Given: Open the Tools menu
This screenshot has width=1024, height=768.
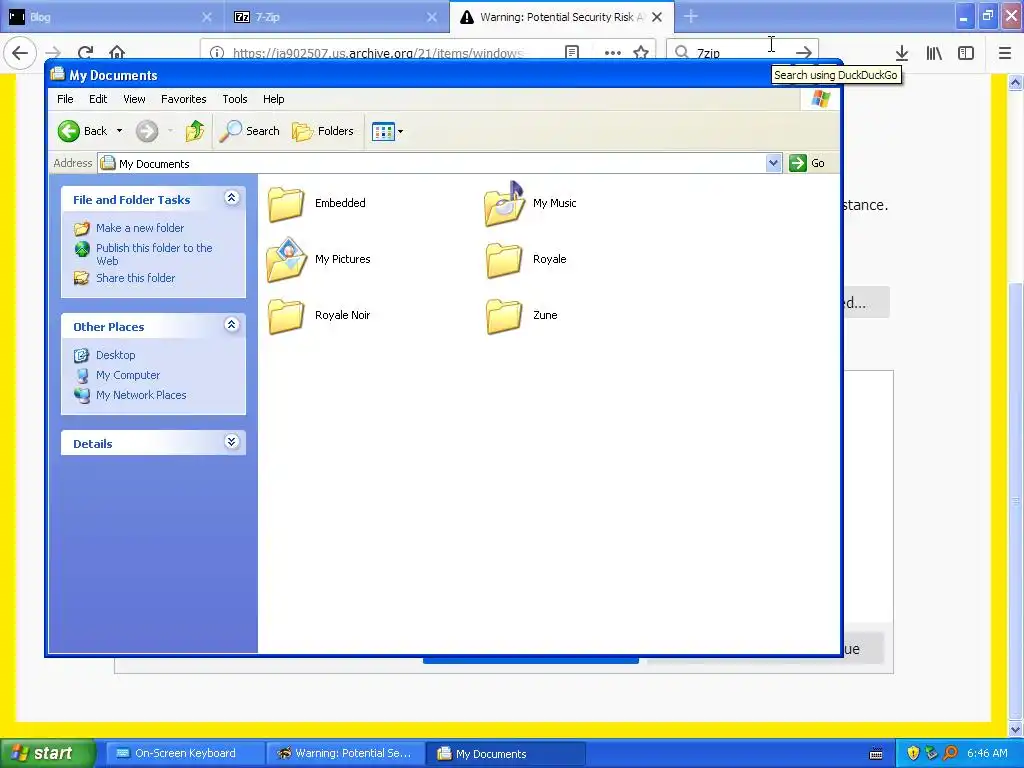Looking at the screenshot, I should [234, 99].
